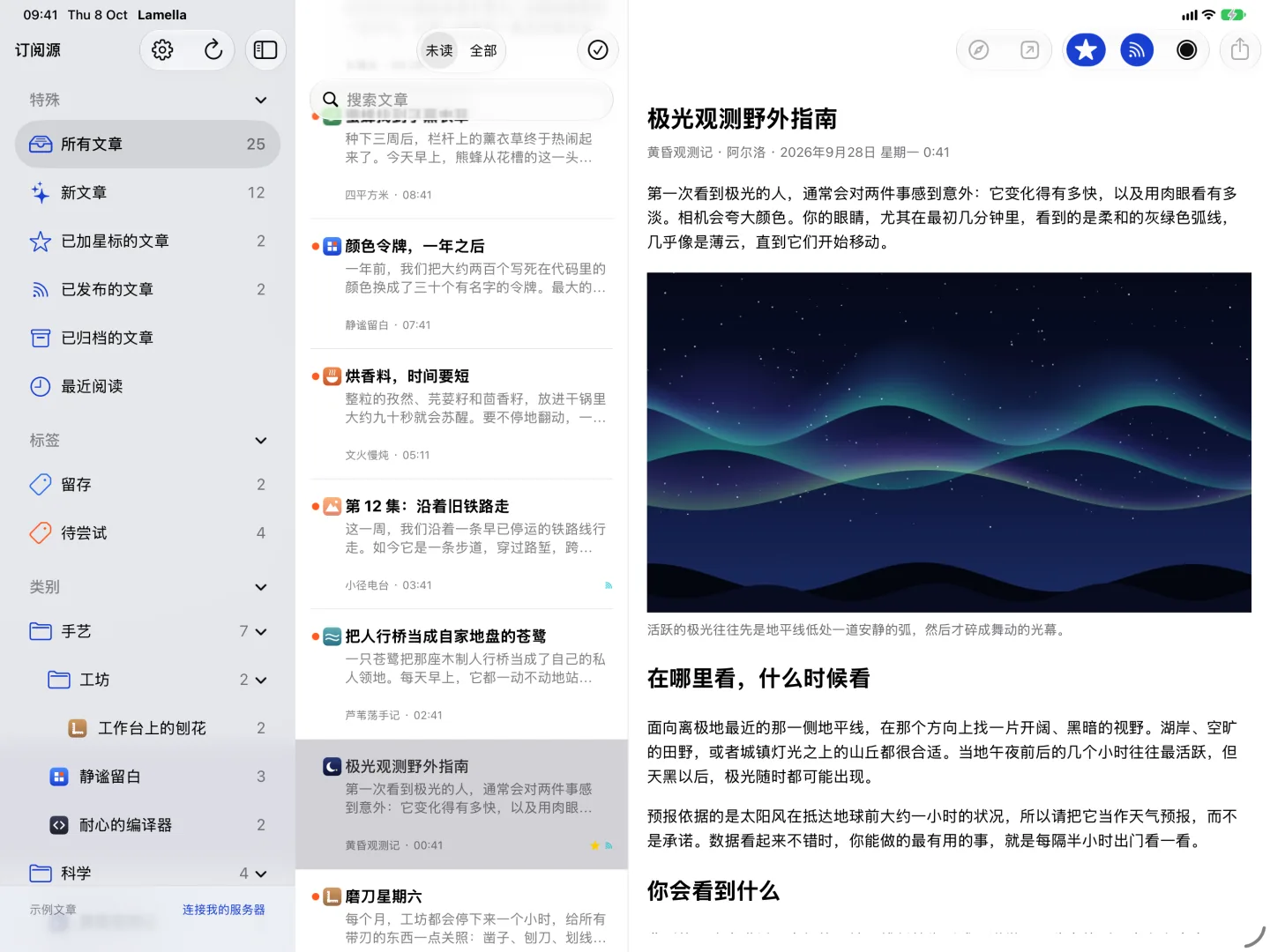
Task: Collapse the 特殊 section
Action: pyautogui.click(x=261, y=100)
